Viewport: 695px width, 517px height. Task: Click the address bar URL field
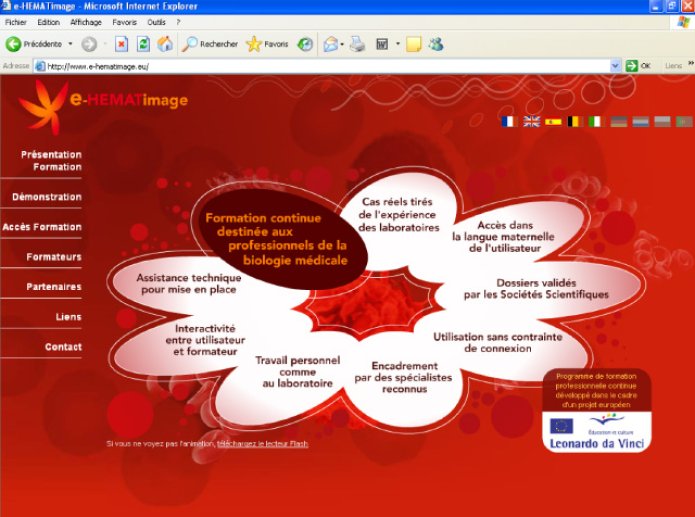tap(328, 66)
